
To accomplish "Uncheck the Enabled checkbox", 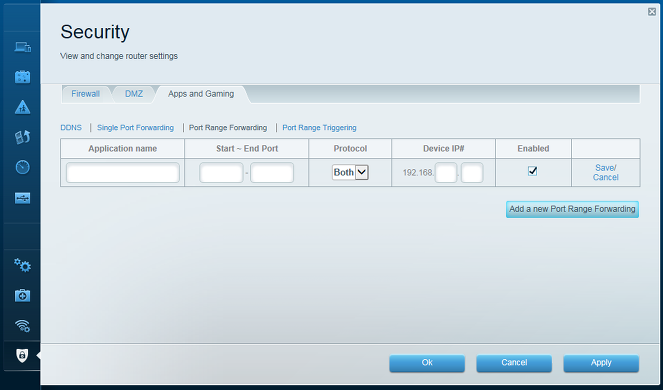I will pos(533,171).
